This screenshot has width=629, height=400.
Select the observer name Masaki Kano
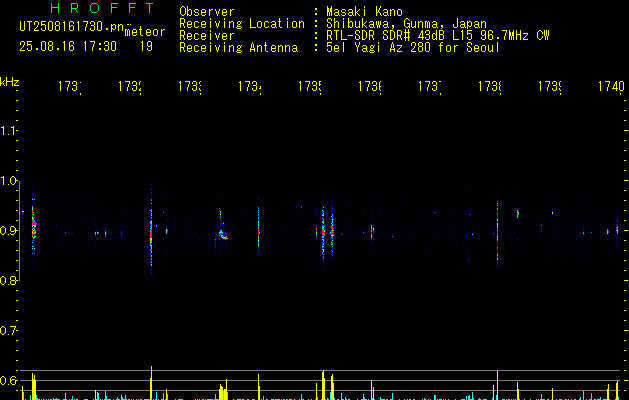point(364,12)
